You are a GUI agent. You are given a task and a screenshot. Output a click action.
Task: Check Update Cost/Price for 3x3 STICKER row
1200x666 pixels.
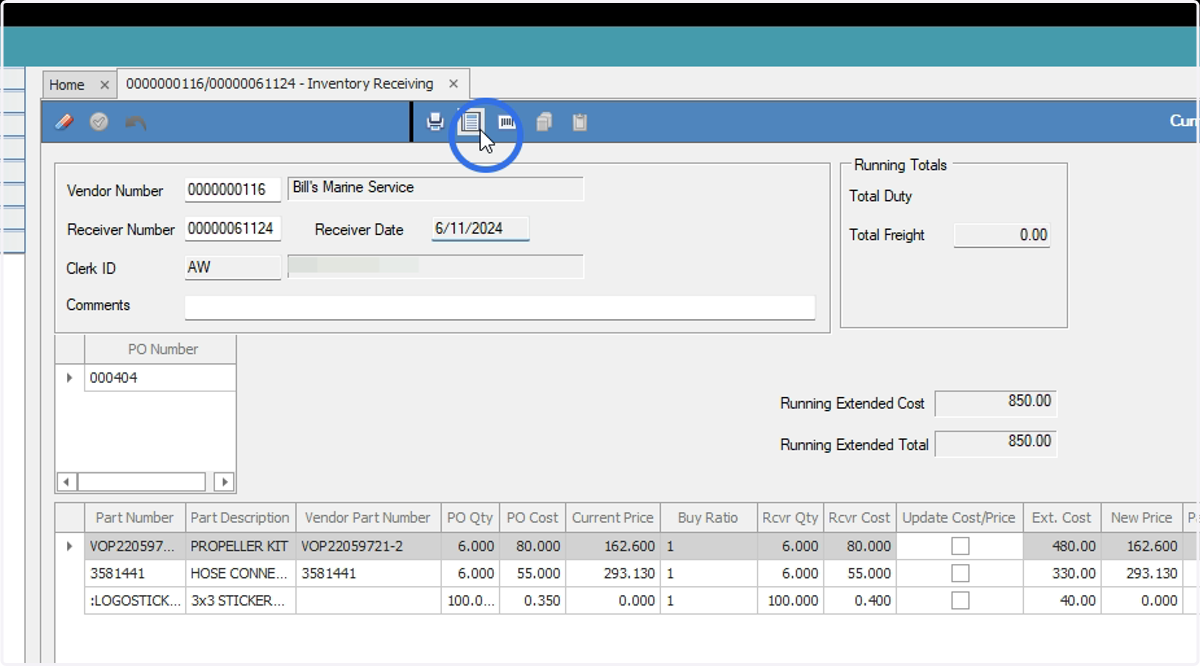click(960, 600)
